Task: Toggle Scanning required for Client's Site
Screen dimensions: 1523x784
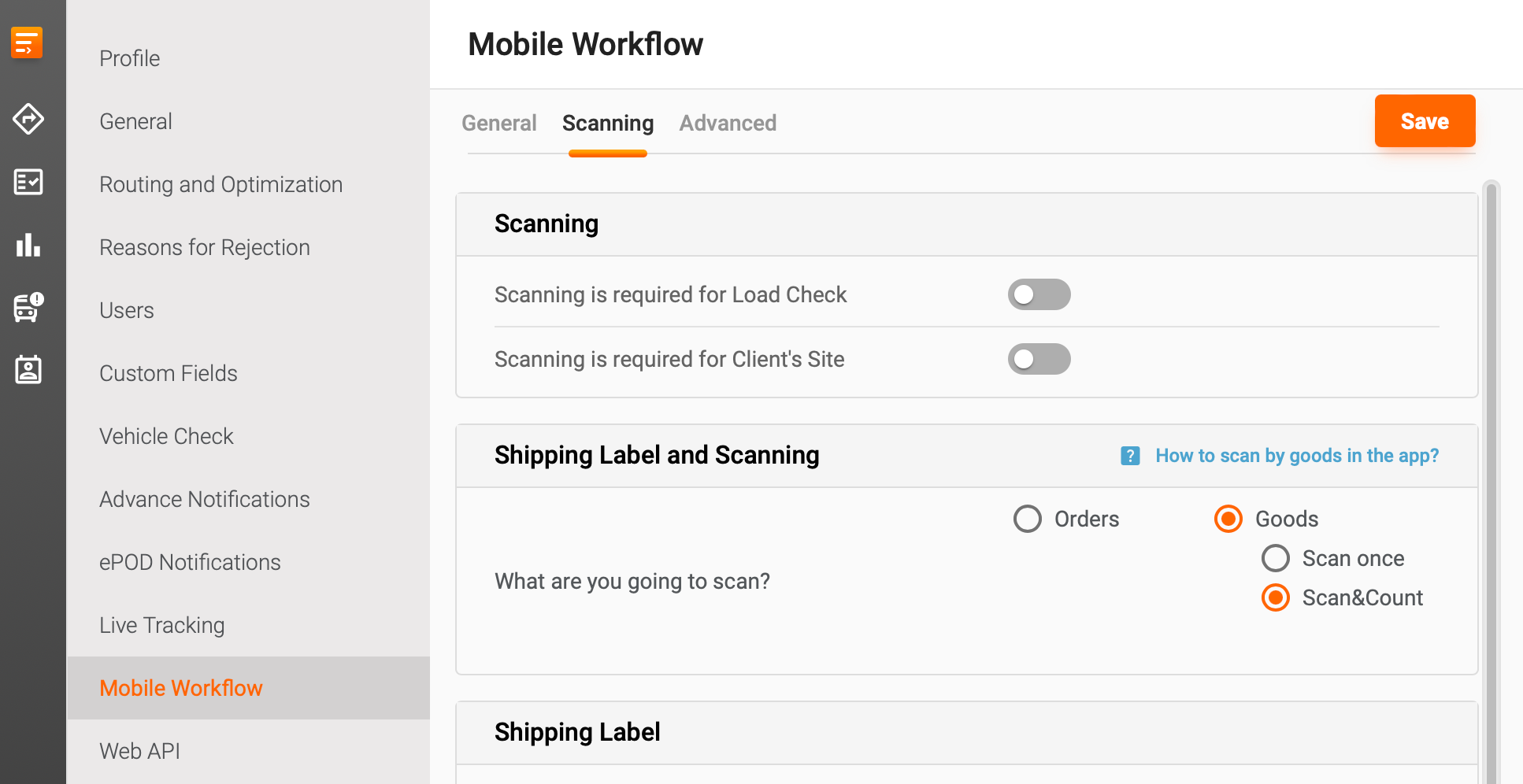Action: click(1039, 359)
